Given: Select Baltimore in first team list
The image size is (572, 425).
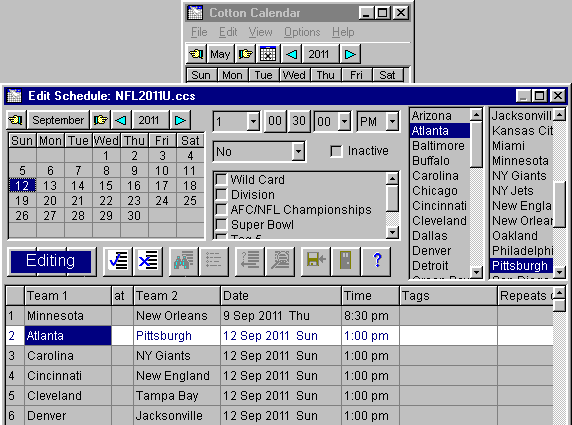Looking at the screenshot, I should tap(439, 146).
